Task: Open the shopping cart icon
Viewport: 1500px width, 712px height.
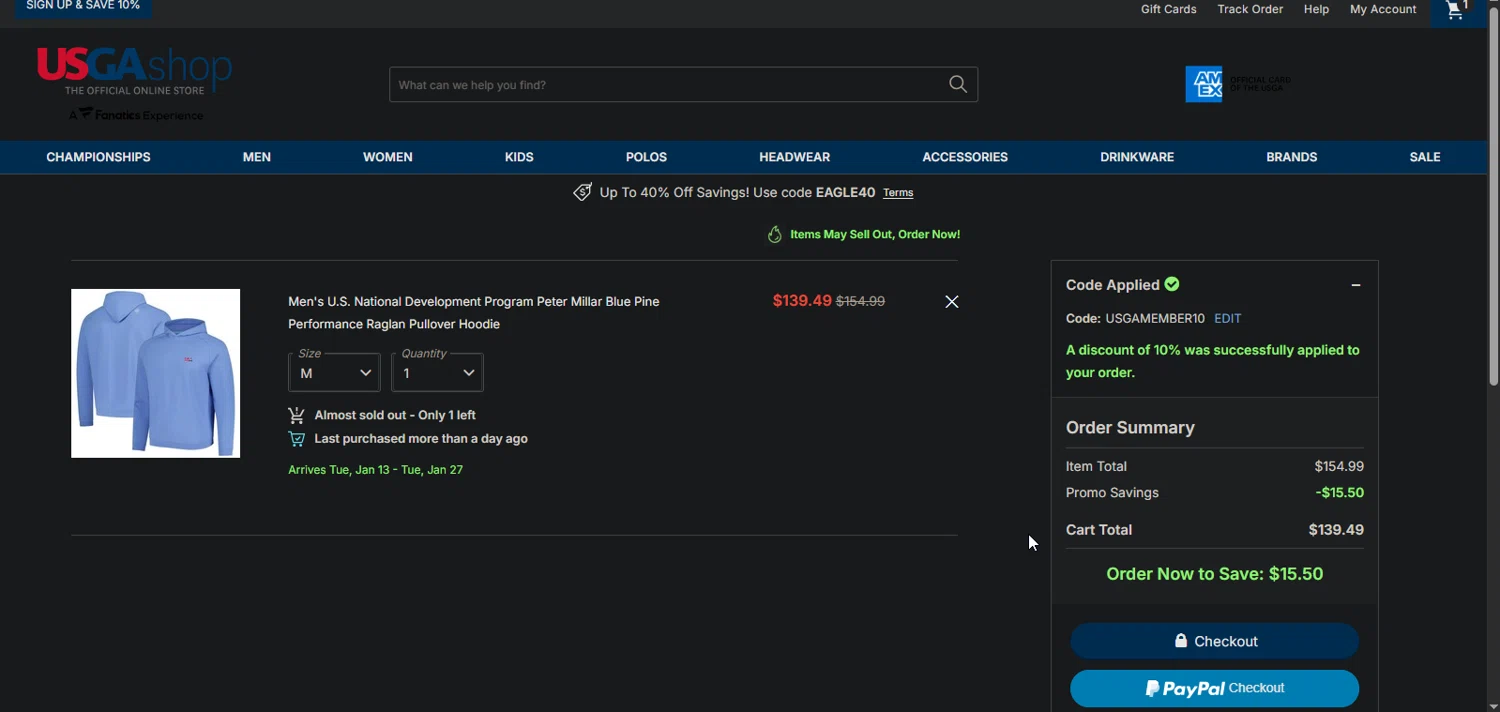Action: [1456, 11]
